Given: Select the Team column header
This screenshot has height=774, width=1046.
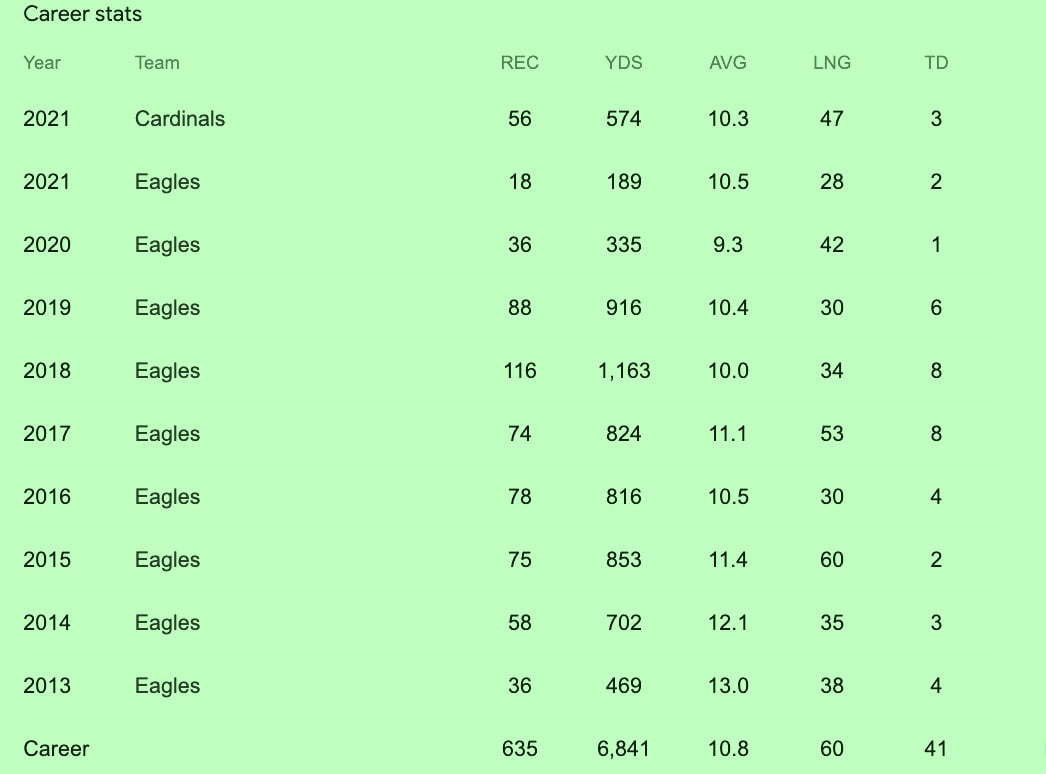Looking at the screenshot, I should coord(157,63).
